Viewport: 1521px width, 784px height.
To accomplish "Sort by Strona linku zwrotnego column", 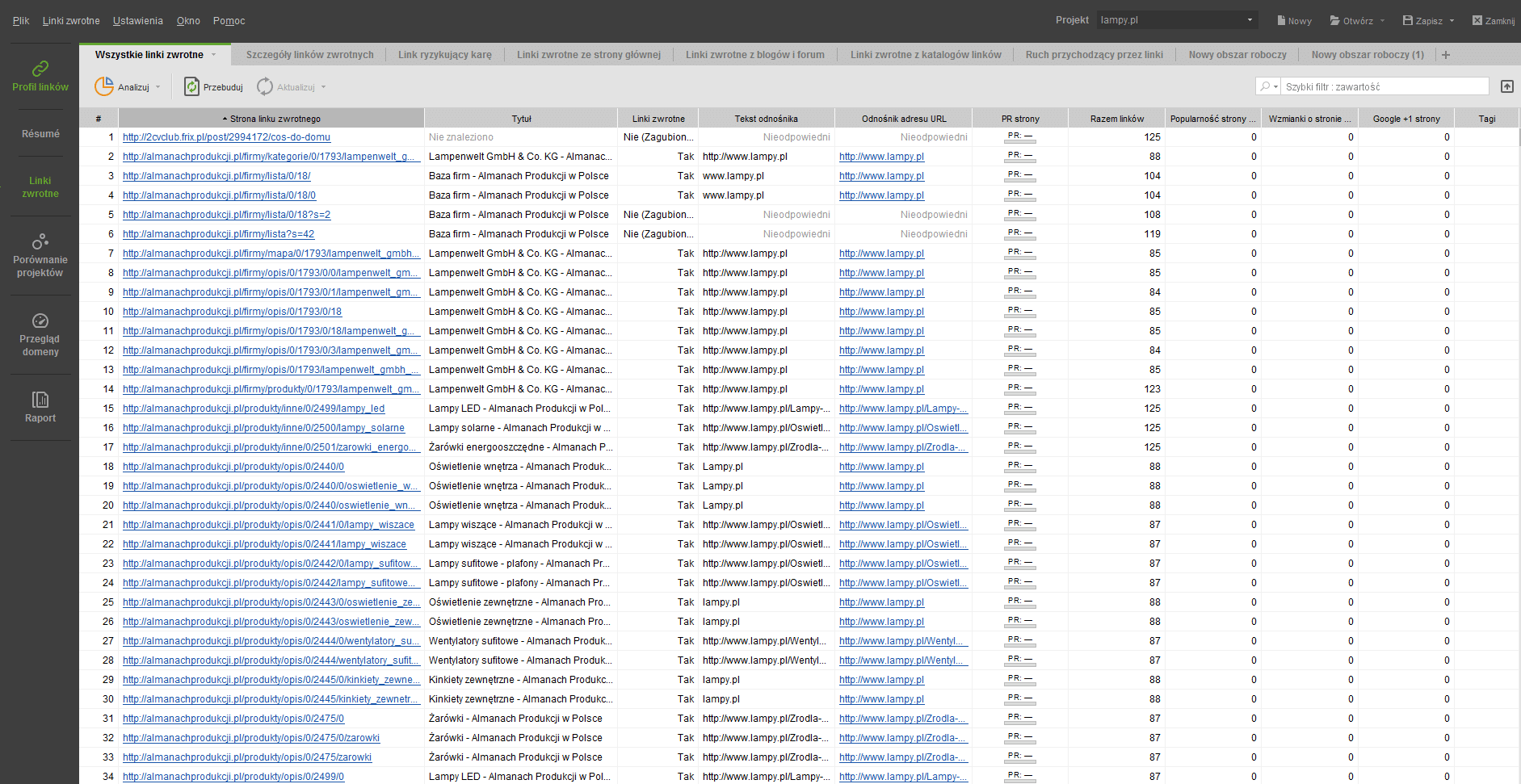I will tap(271, 119).
